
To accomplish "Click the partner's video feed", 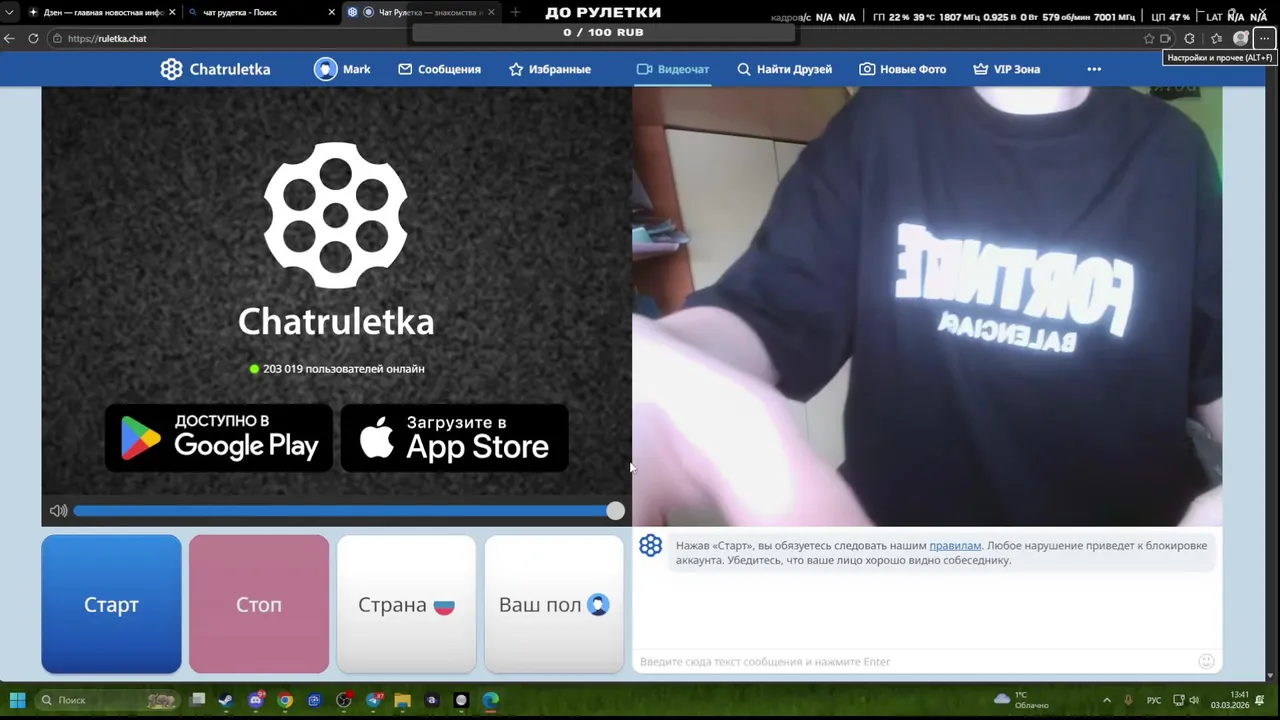I will pos(927,306).
